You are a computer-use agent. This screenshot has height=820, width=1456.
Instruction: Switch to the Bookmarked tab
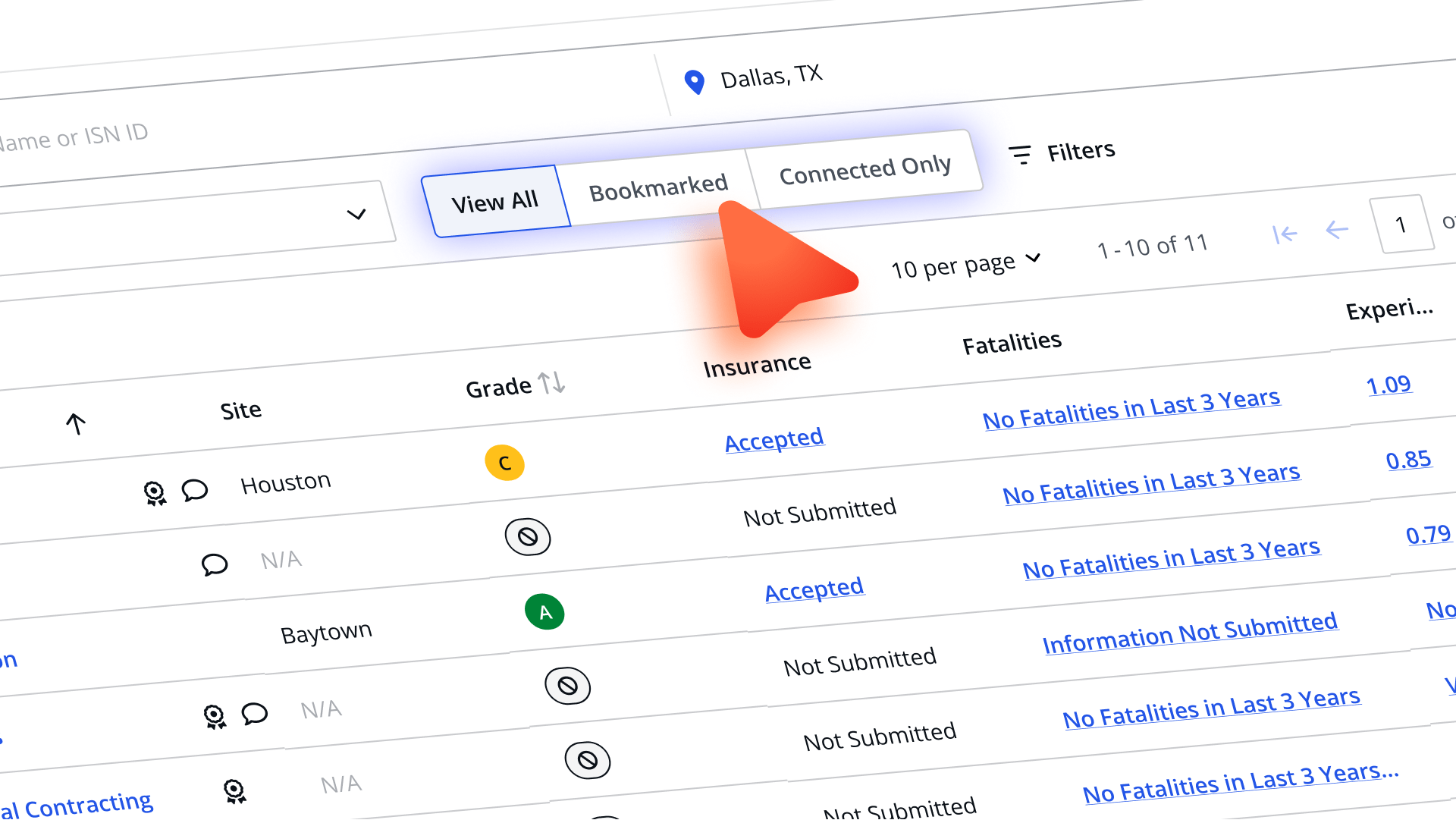658,187
